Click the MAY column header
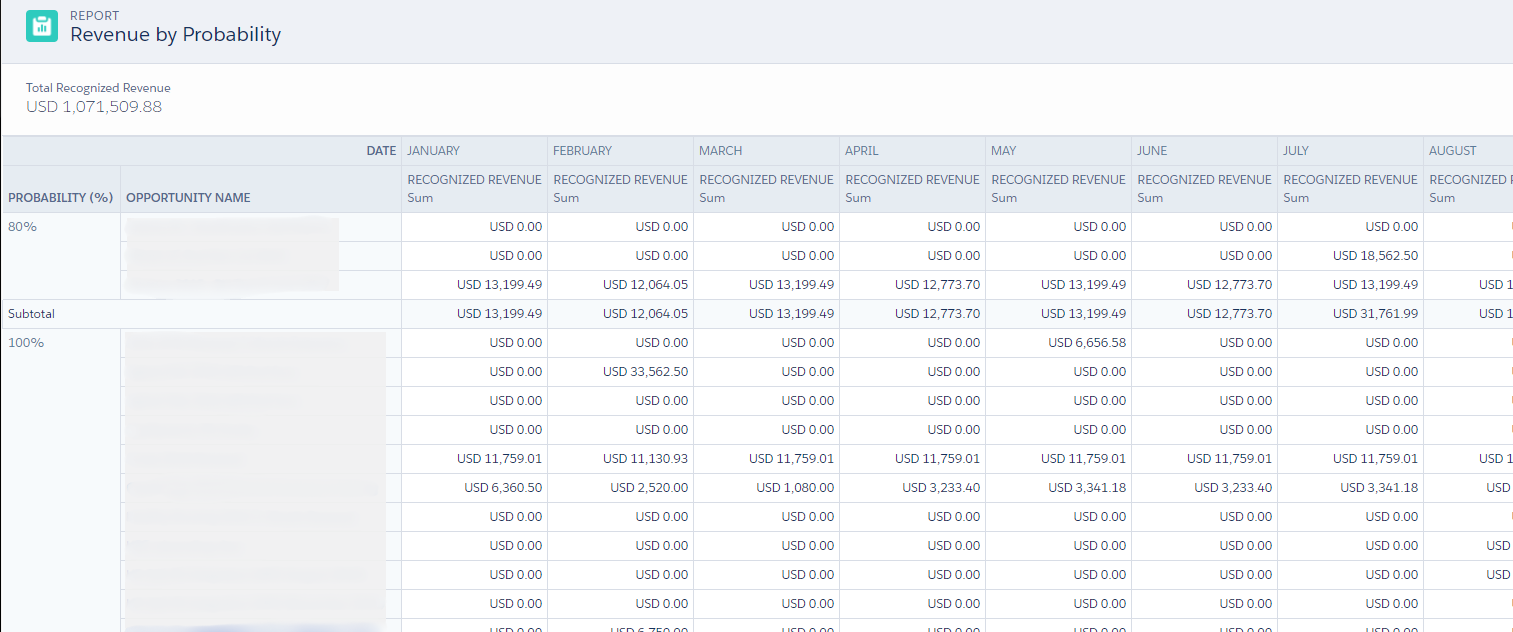This screenshot has height=632, width=1513. [x=1003, y=151]
